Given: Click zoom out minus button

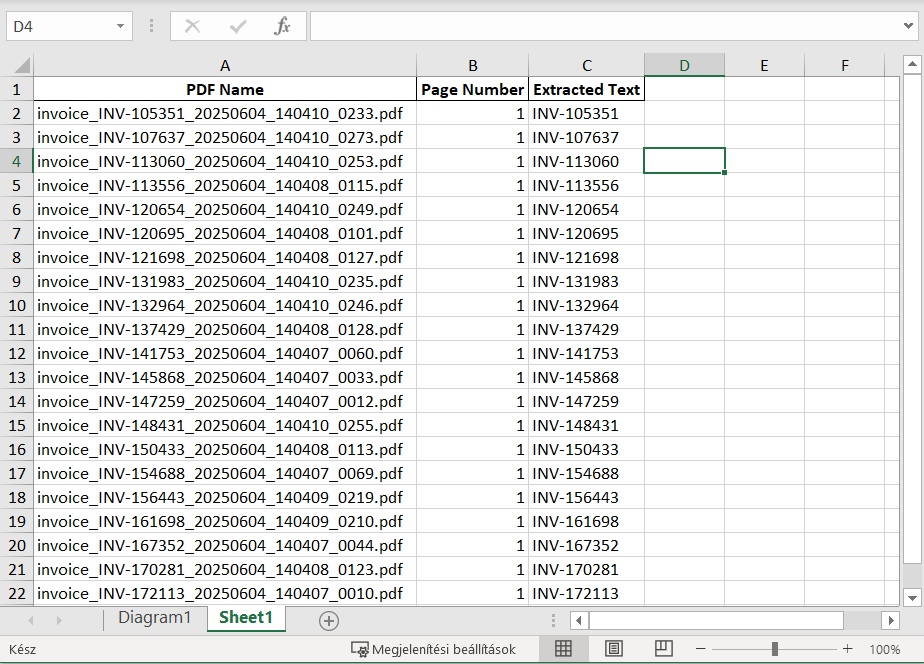Looking at the screenshot, I should click(701, 649).
